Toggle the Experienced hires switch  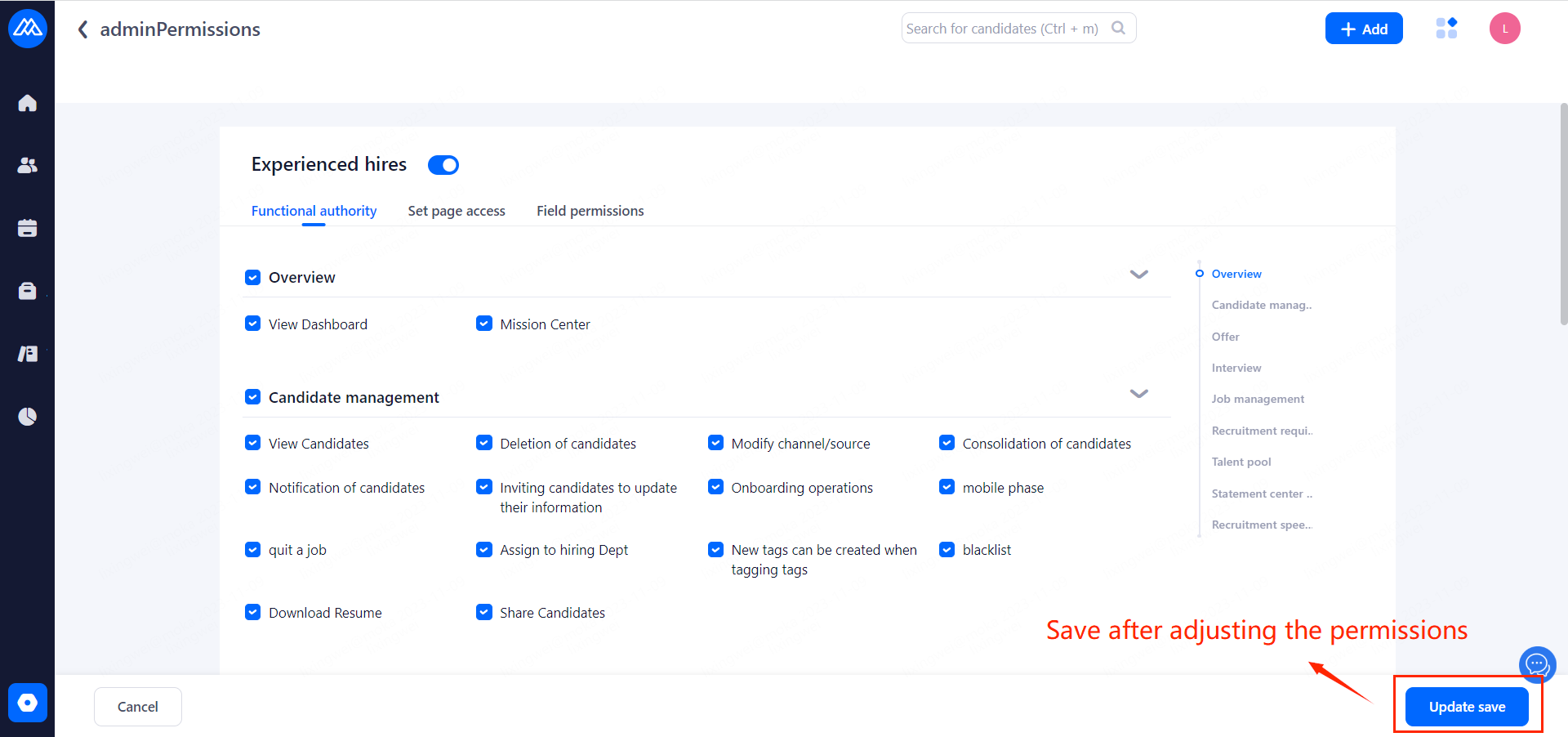click(x=443, y=165)
